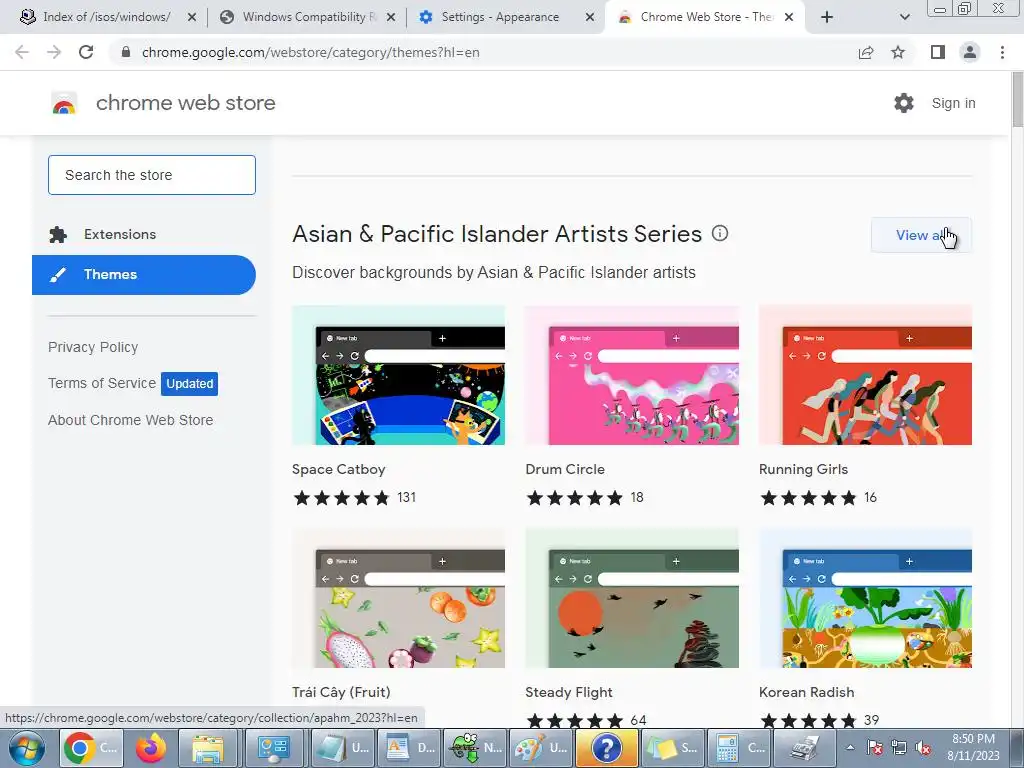Close the Windows Compatibility tab
Image resolution: width=1024 pixels, height=768 pixels.
[391, 17]
